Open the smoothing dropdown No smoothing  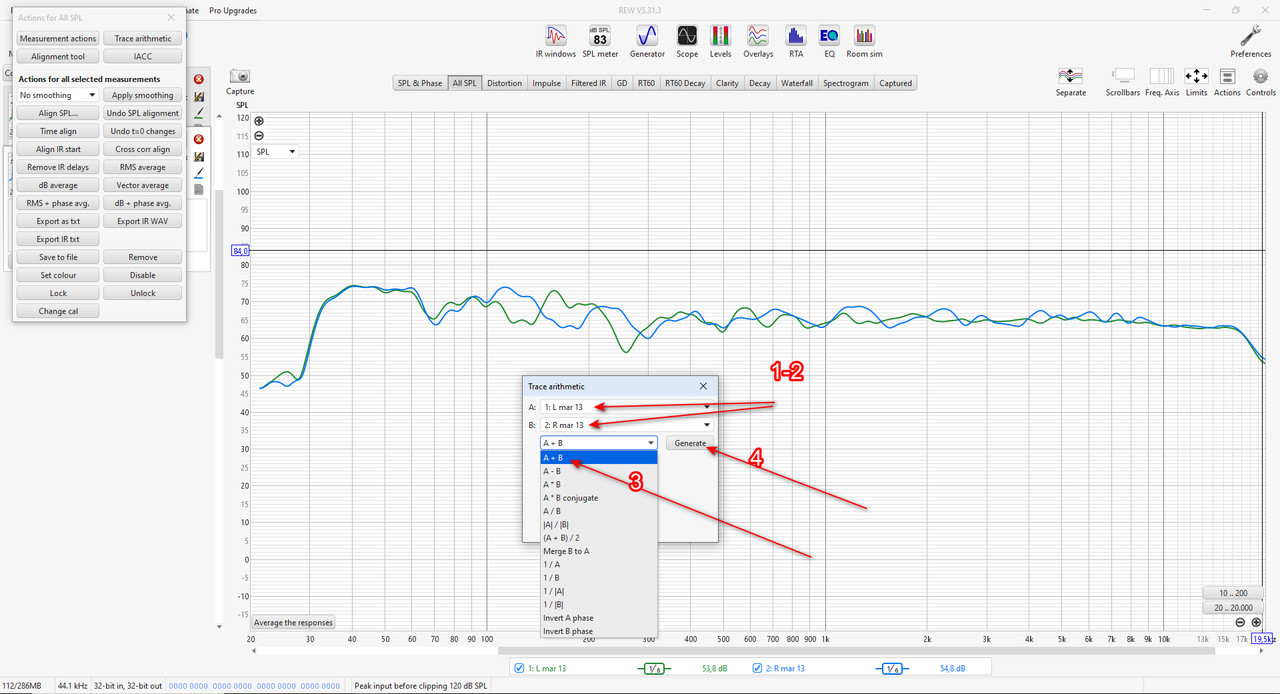tap(57, 95)
